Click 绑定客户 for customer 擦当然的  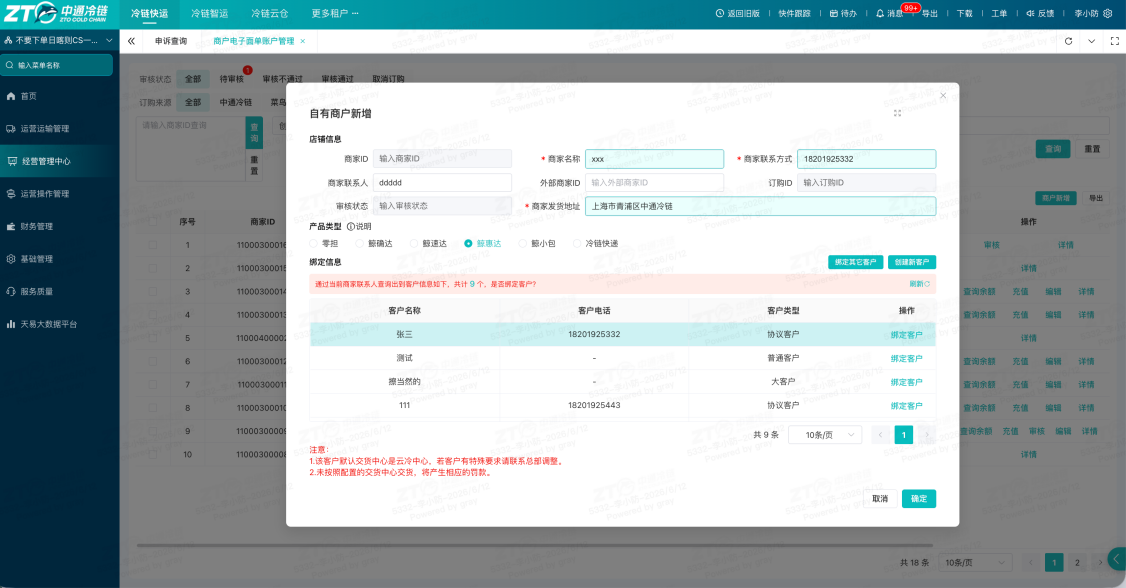906,382
